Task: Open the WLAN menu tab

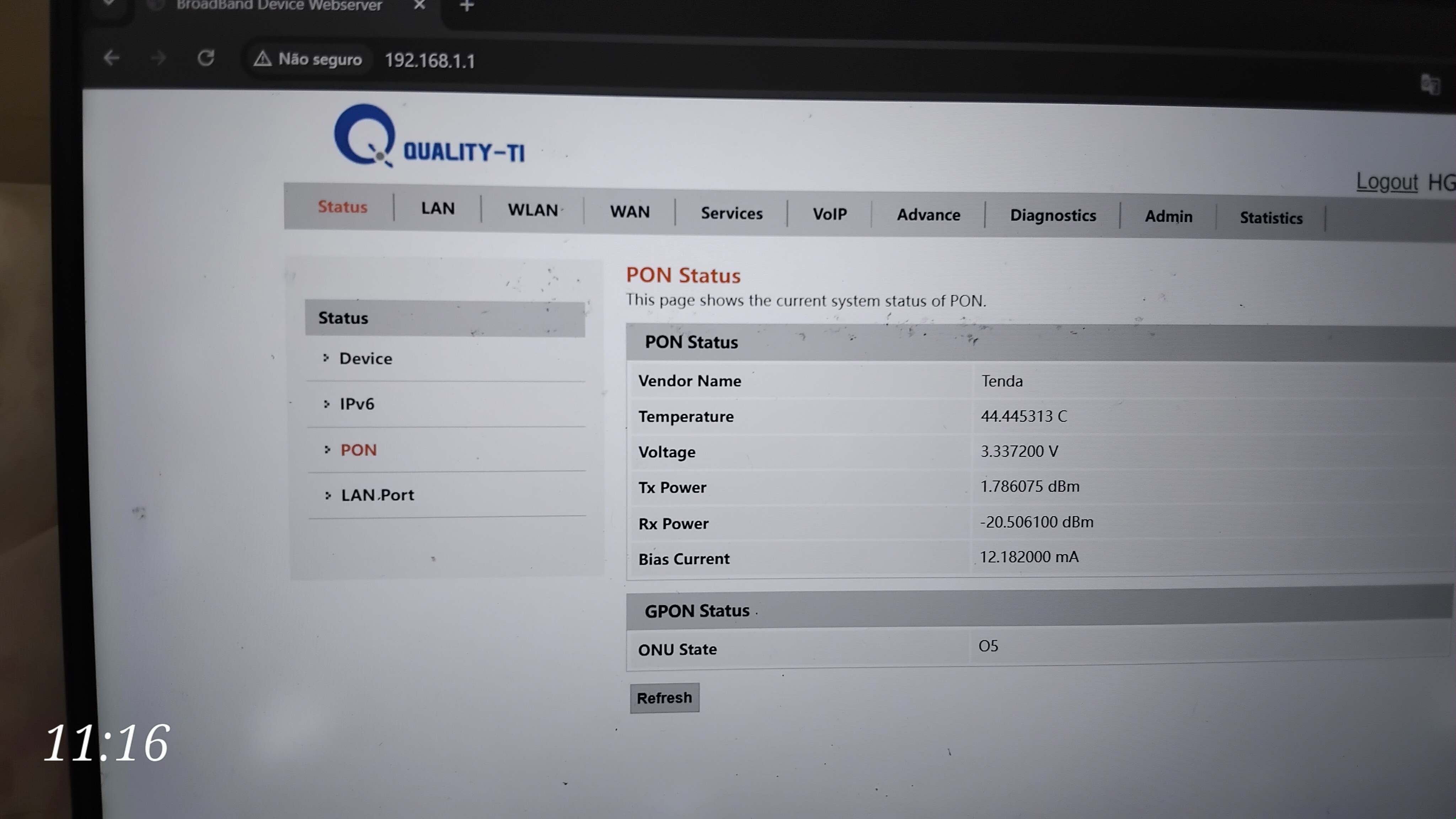Action: pos(532,210)
